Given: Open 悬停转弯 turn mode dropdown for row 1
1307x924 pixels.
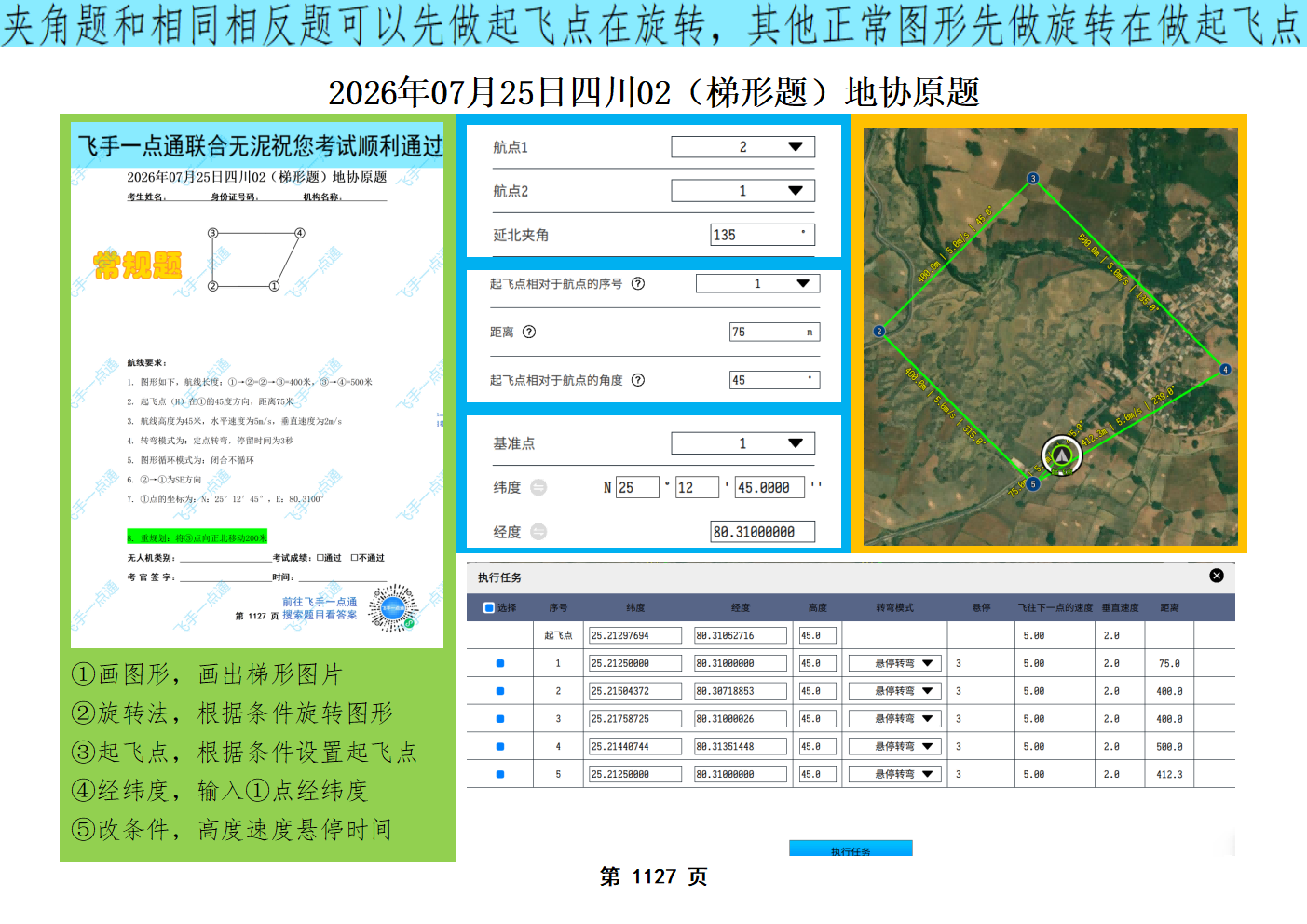Looking at the screenshot, I should click(x=895, y=663).
